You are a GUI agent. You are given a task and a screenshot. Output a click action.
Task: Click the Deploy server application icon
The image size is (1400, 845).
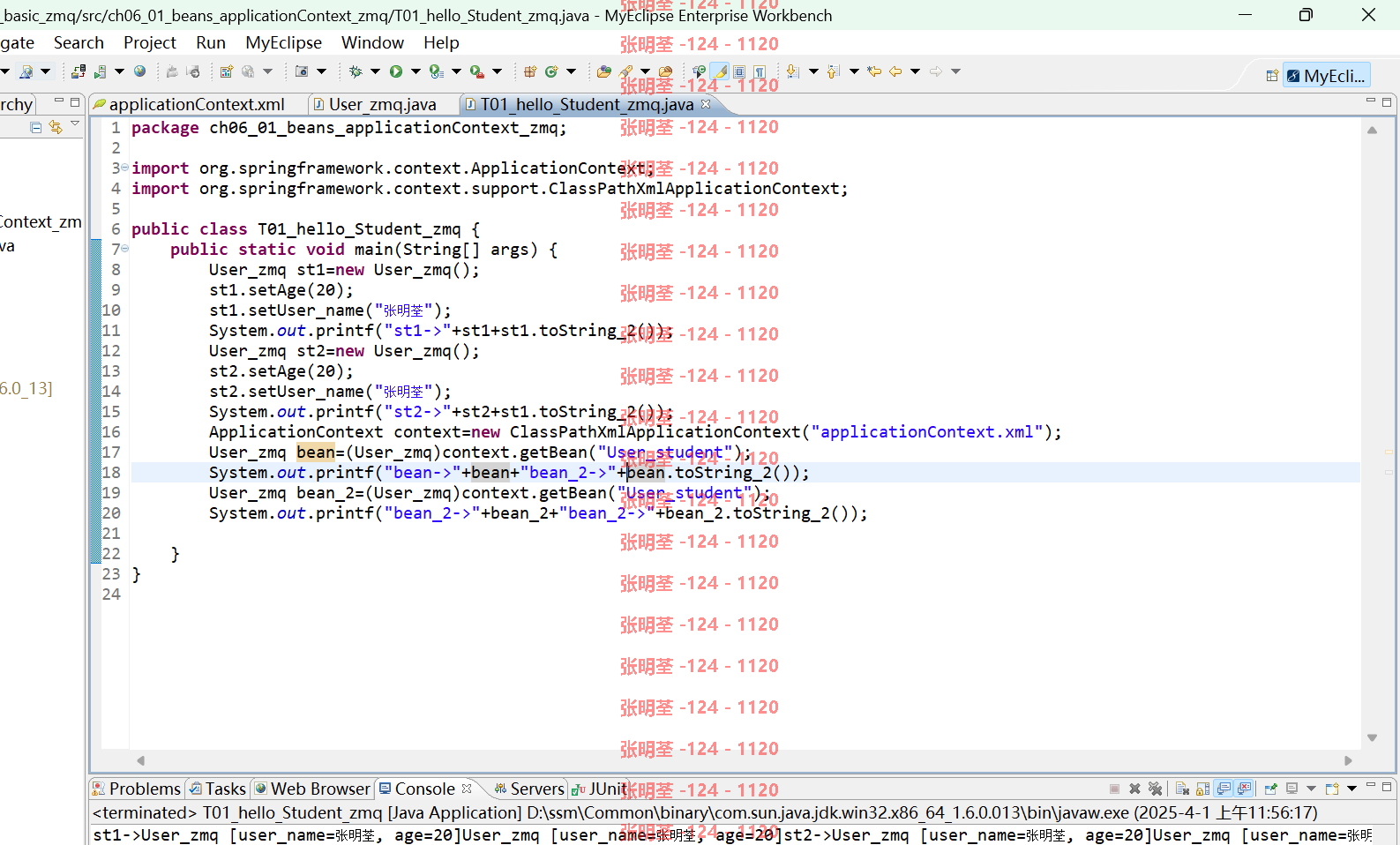click(79, 71)
